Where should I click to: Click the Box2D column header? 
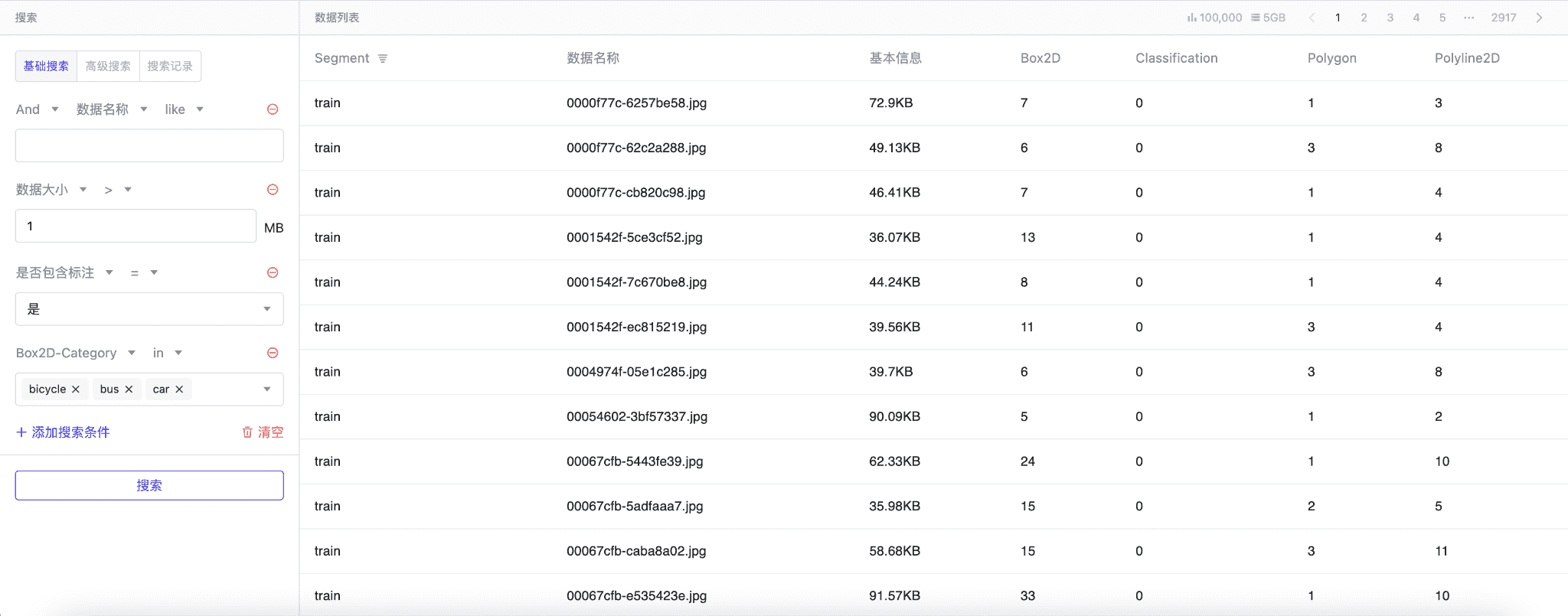click(x=1040, y=58)
